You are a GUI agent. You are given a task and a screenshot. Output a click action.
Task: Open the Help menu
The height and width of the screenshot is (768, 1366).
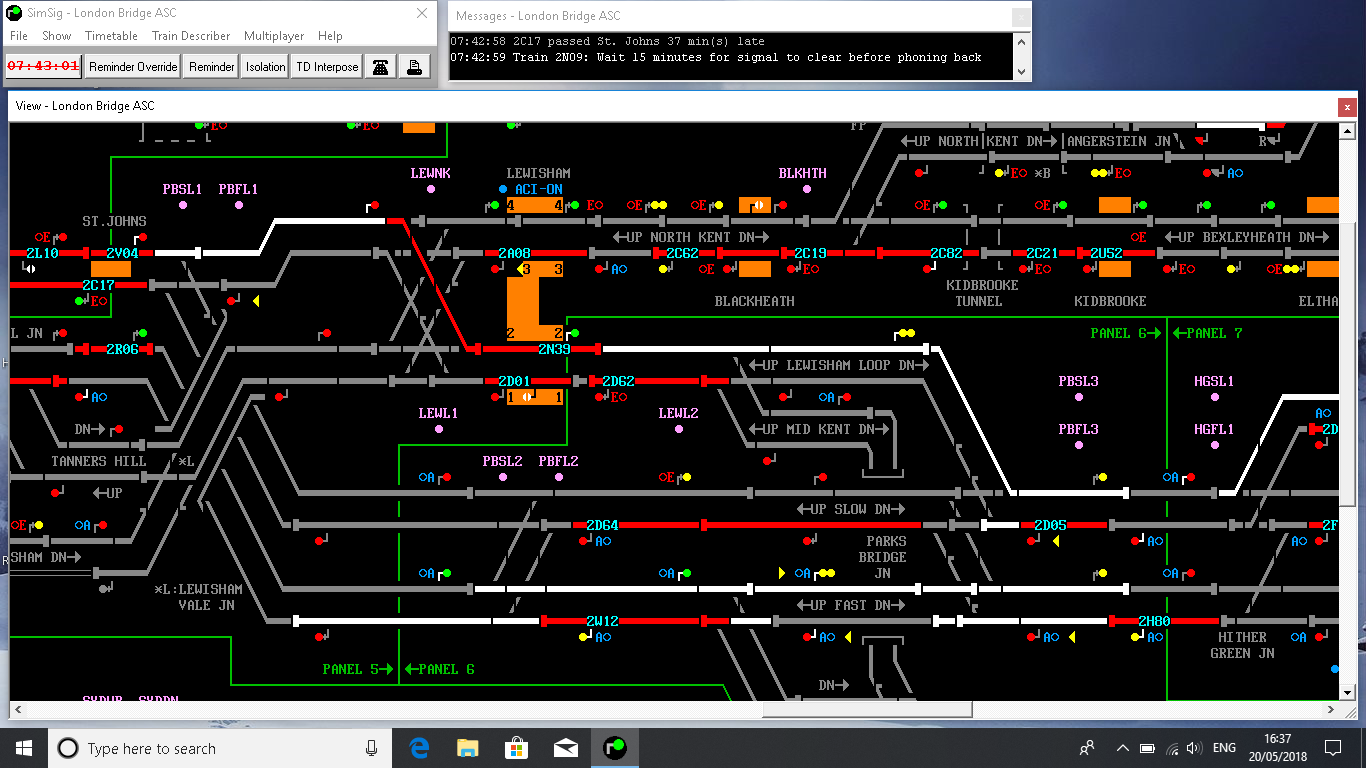(x=330, y=36)
